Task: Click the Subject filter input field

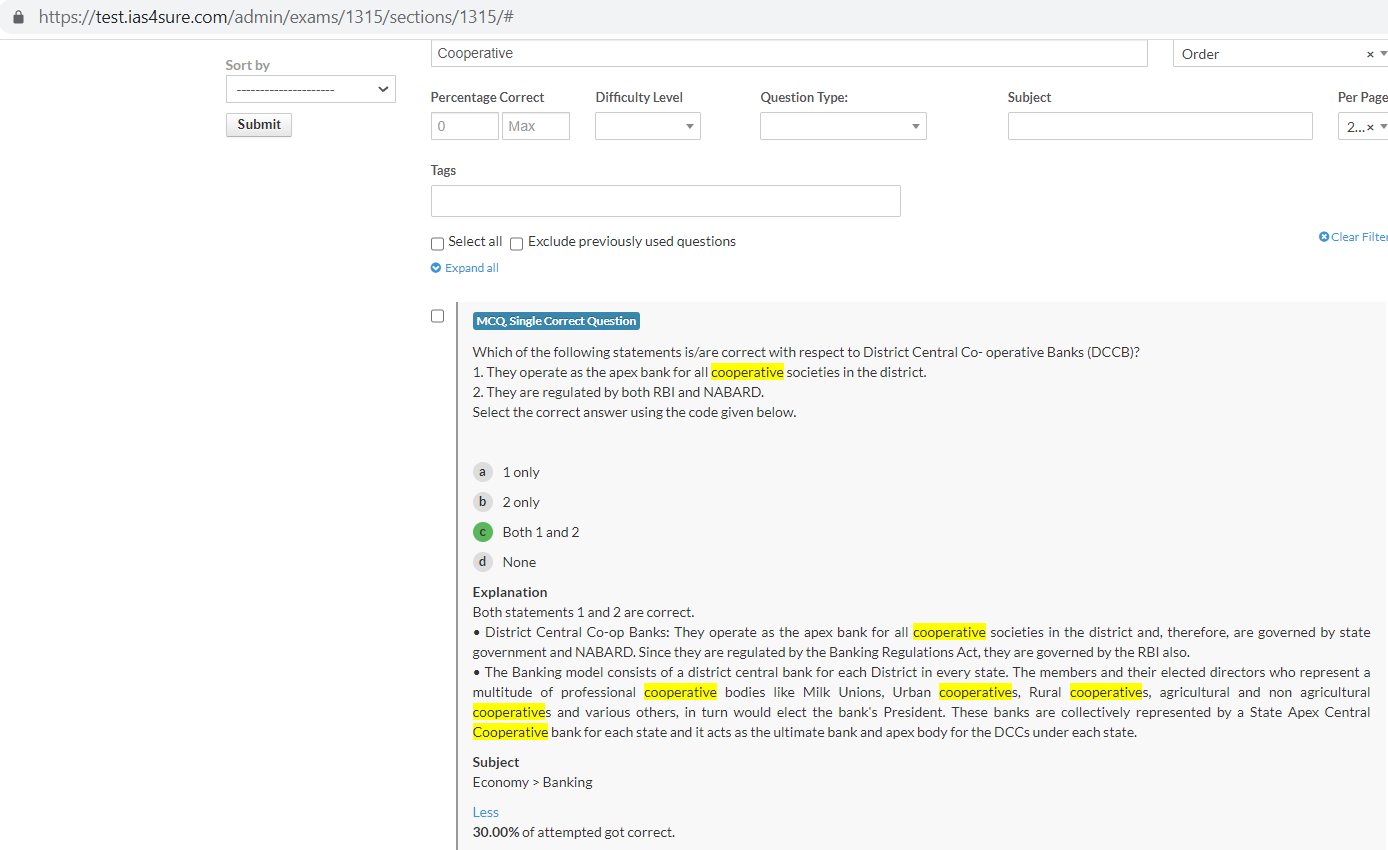Action: (1159, 126)
